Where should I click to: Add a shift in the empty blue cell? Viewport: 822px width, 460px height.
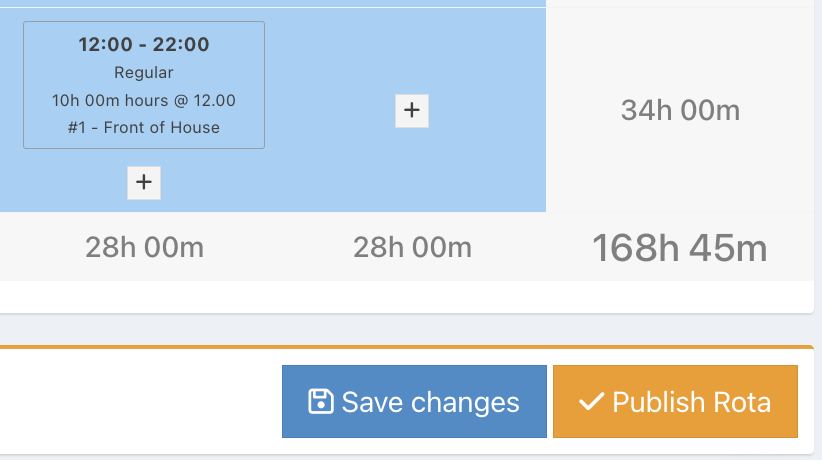[412, 111]
